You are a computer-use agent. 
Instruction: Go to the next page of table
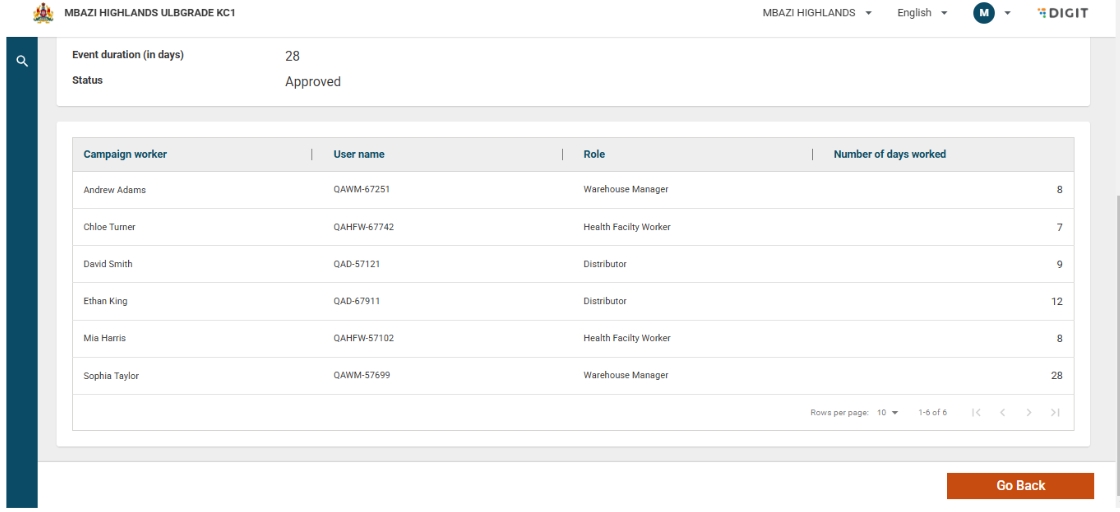tap(1030, 413)
